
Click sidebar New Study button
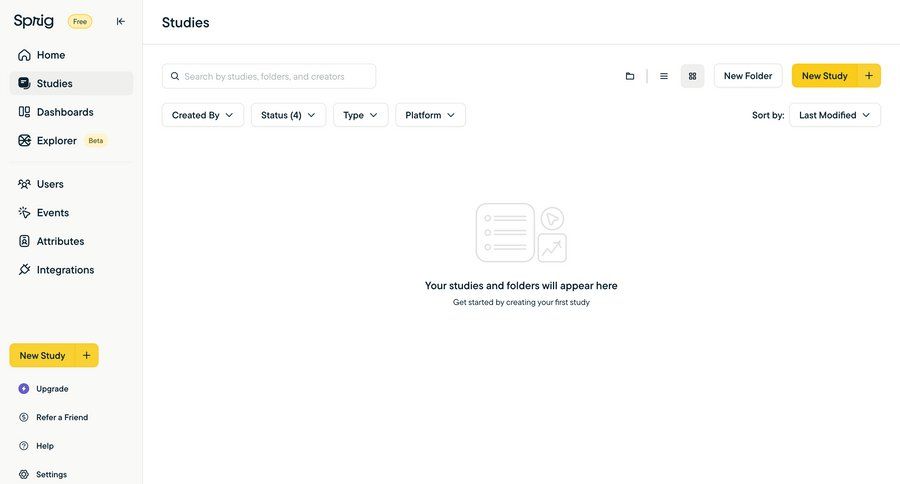point(42,355)
